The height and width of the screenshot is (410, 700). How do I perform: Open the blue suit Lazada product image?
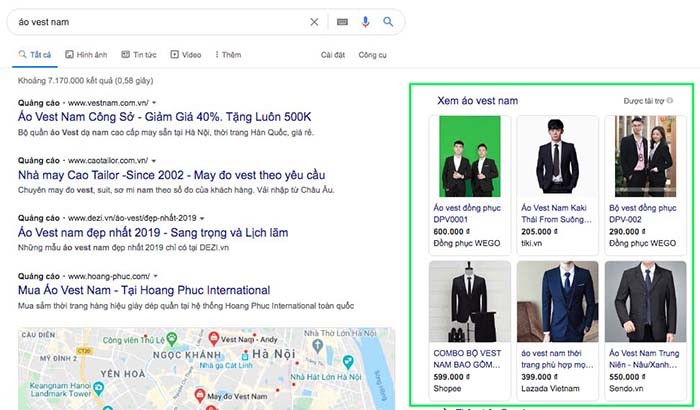[557, 301]
